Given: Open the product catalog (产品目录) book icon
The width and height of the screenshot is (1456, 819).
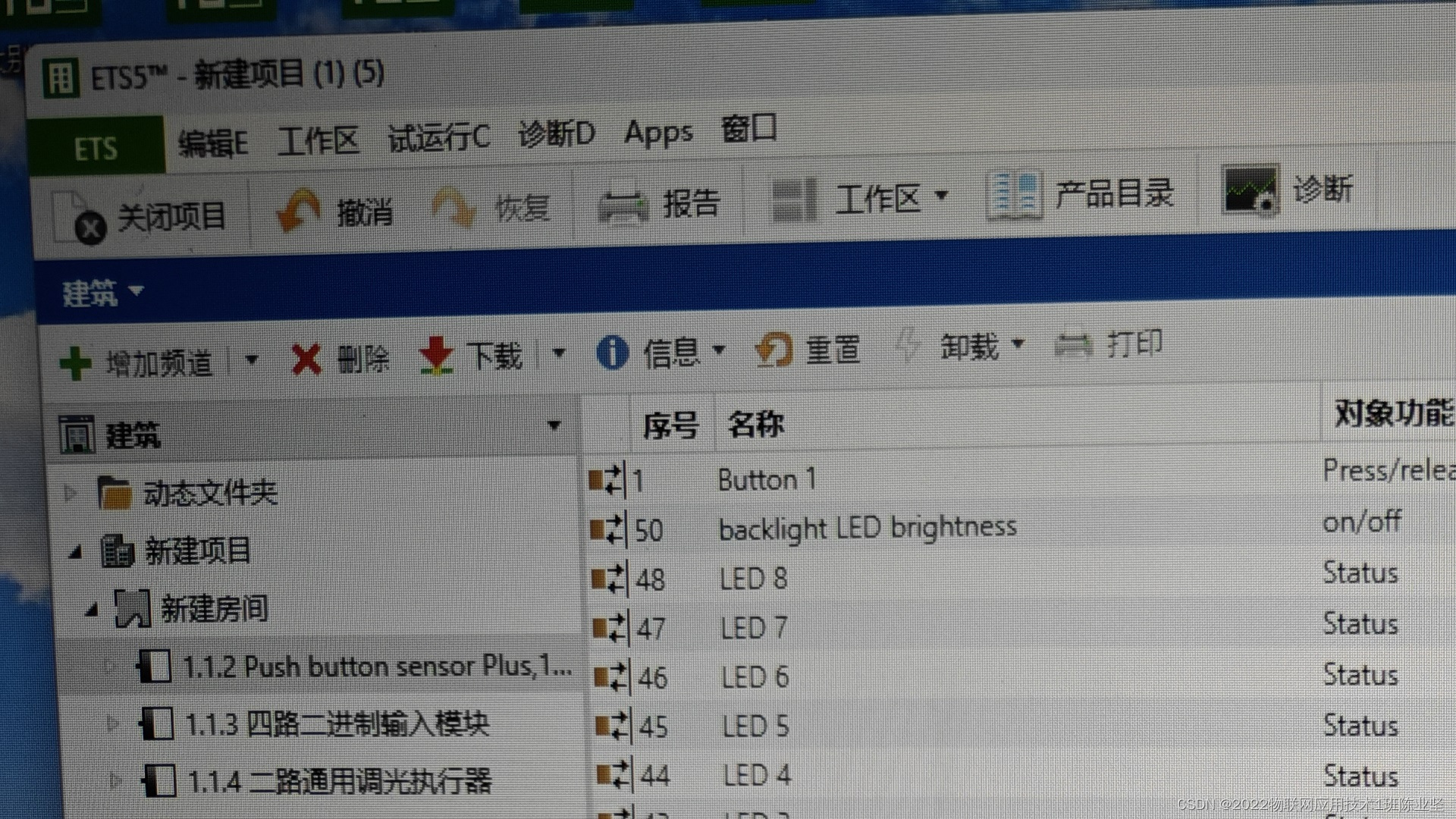Looking at the screenshot, I should (1013, 196).
